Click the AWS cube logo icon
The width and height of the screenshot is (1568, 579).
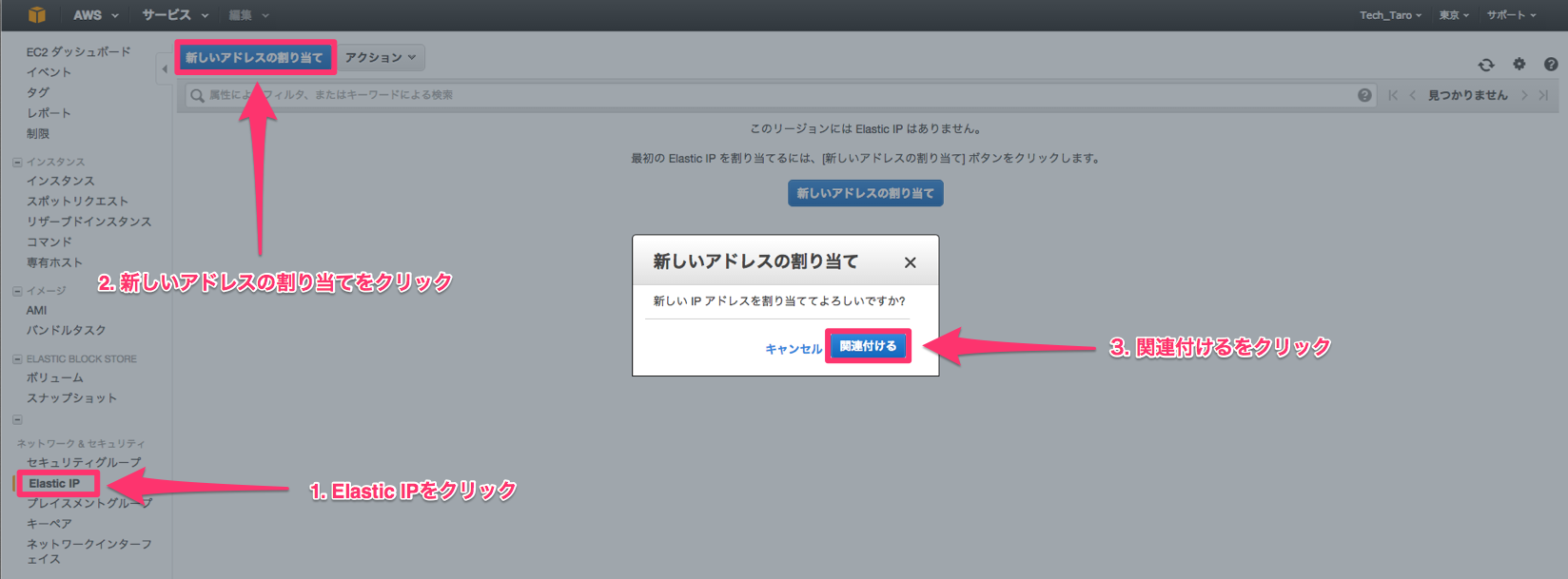(x=36, y=14)
